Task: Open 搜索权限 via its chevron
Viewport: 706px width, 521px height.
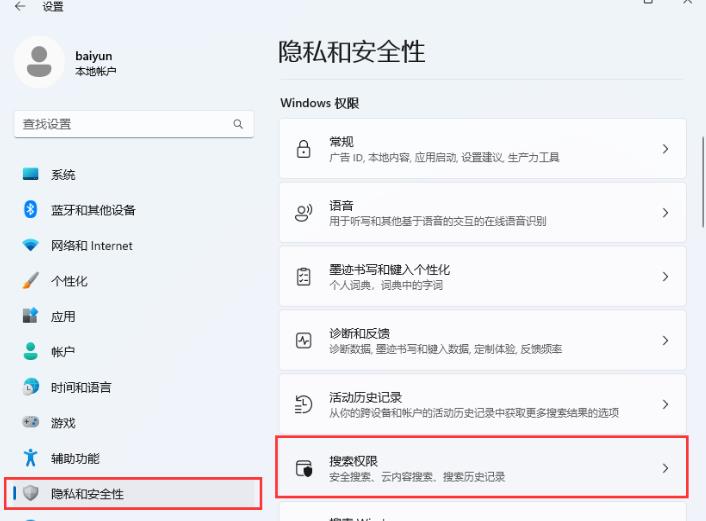Action: 665,468
